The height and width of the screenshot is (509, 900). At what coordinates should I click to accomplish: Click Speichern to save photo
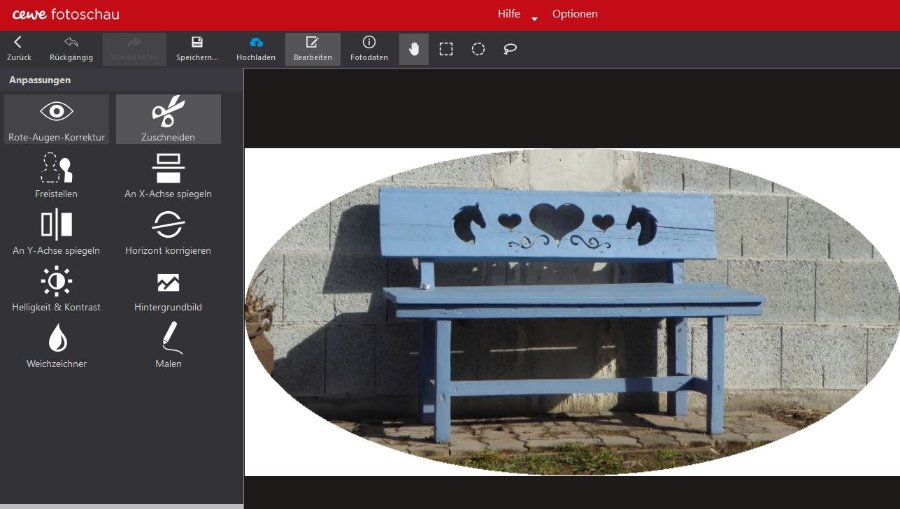tap(197, 48)
